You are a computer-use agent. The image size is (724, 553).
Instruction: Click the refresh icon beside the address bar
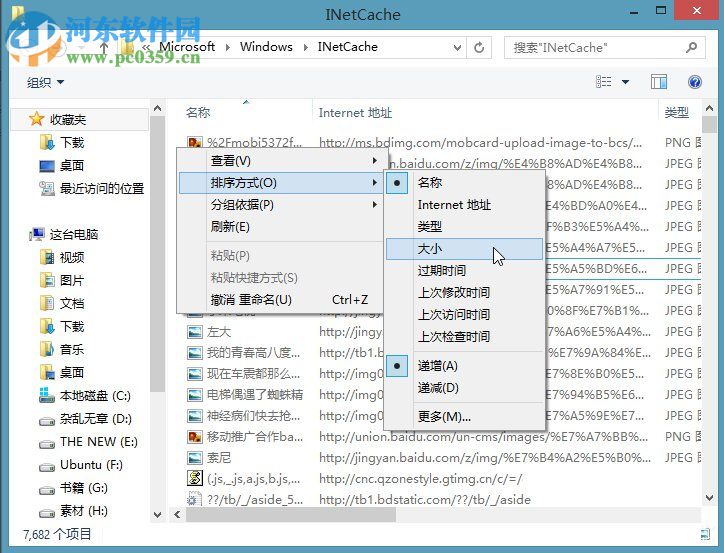(479, 48)
